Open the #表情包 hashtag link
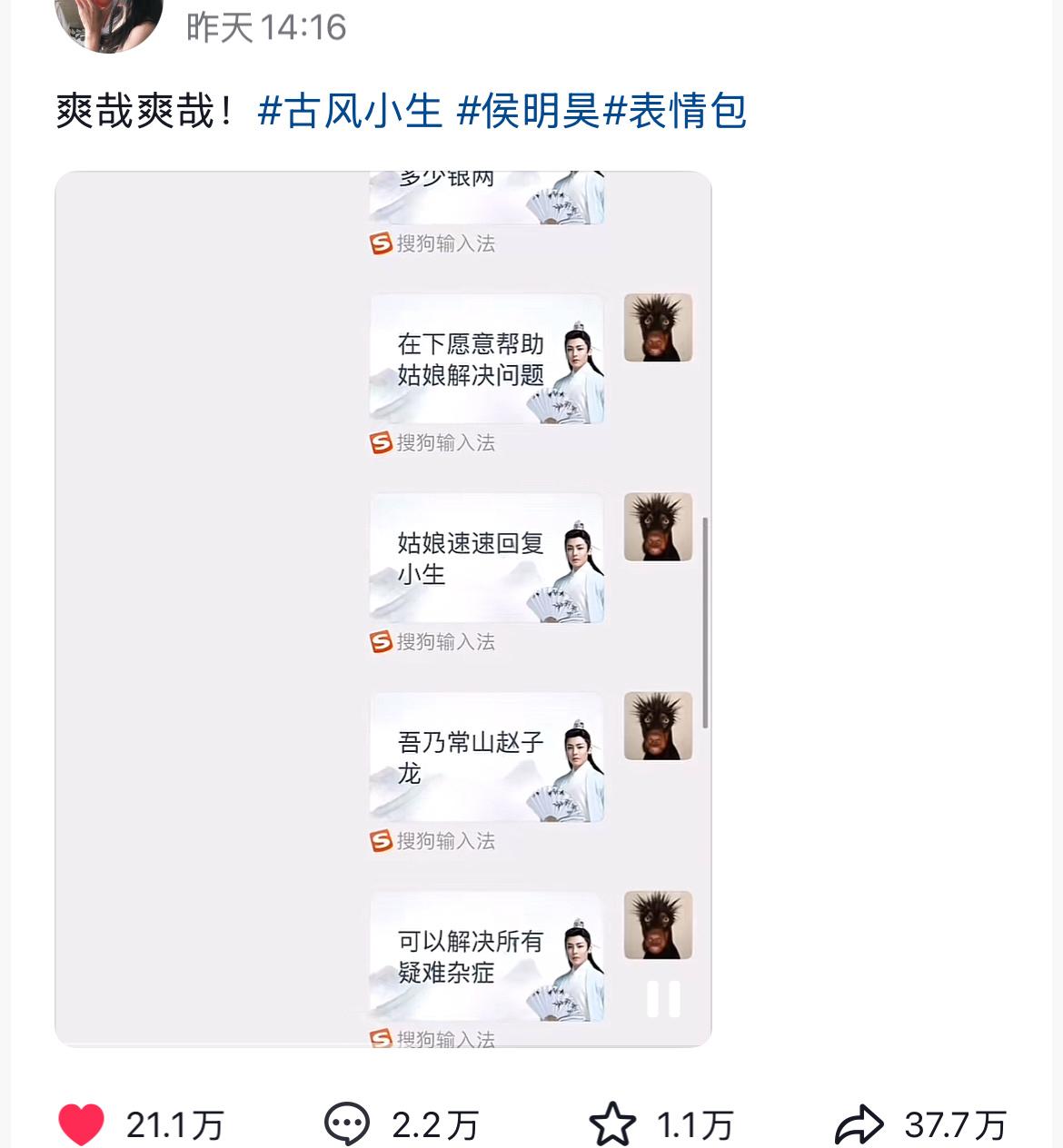1063x1148 pixels. [675, 112]
